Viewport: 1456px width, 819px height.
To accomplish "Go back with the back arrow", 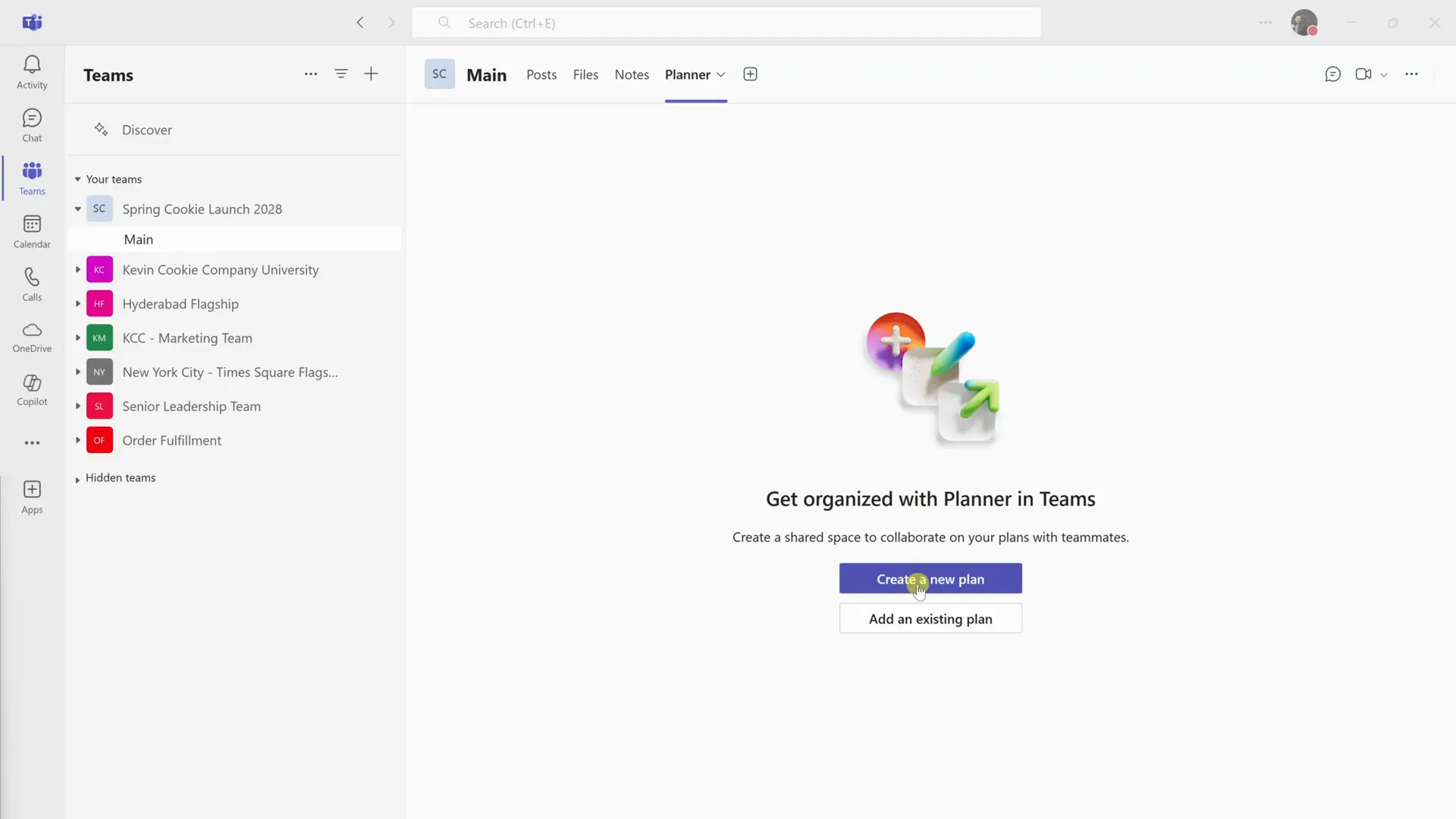I will point(360,23).
